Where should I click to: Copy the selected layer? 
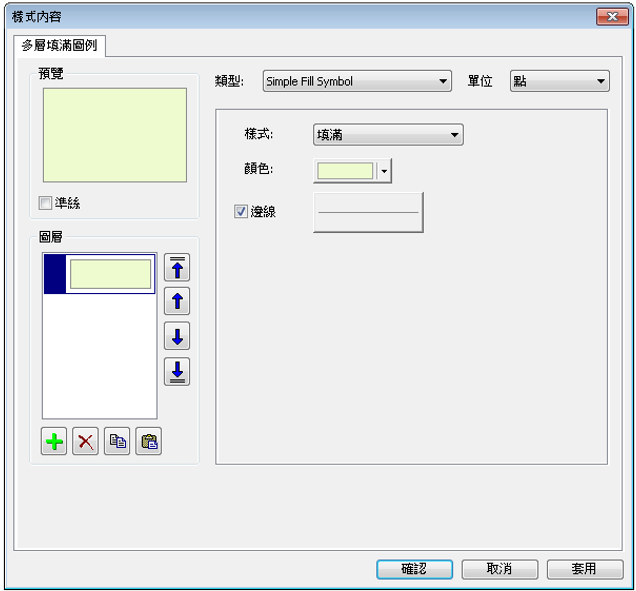tap(117, 441)
